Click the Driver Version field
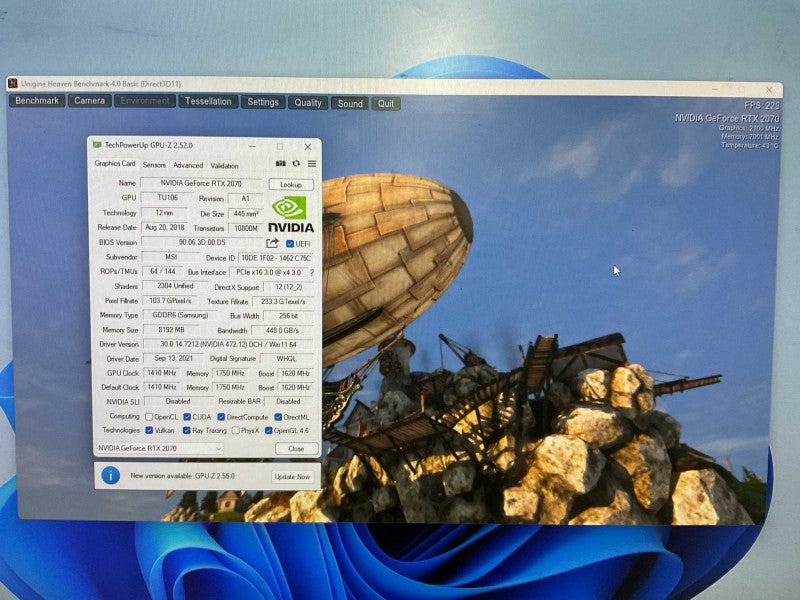Viewport: 800px width, 600px height. (228, 344)
